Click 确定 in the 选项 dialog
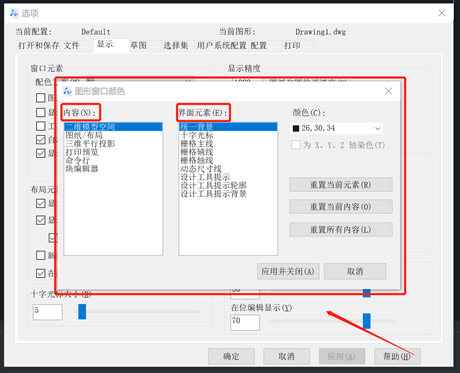The width and height of the screenshot is (460, 373). pos(231,356)
